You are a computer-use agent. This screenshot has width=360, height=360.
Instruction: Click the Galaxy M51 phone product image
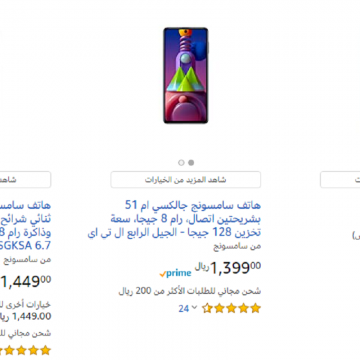[186, 76]
